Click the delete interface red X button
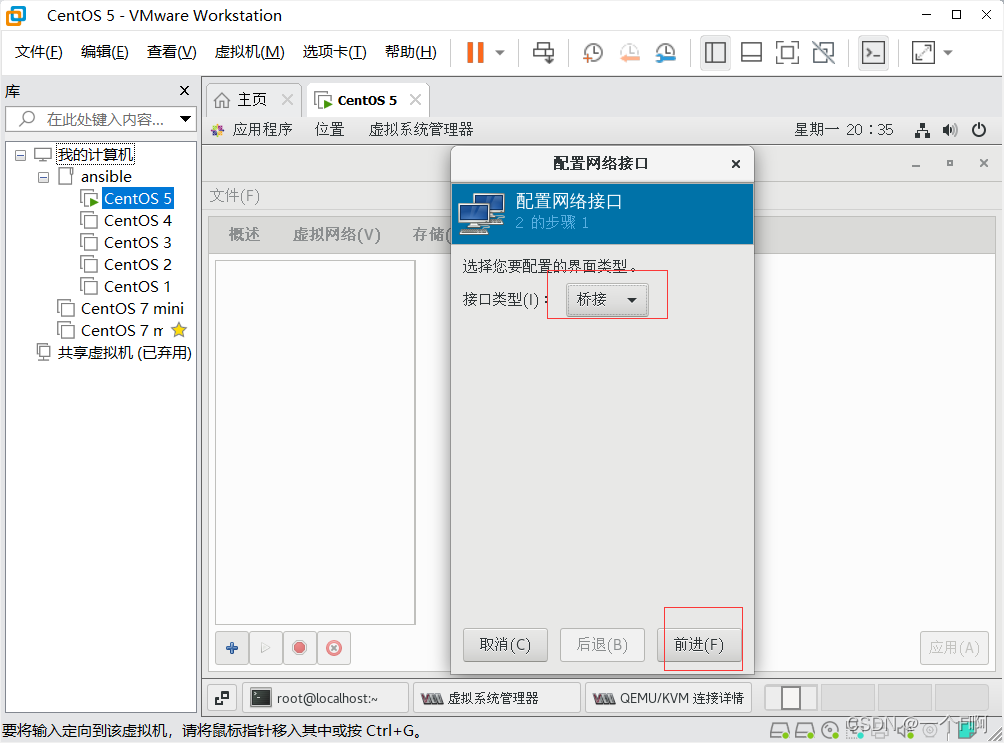1004x743 pixels. pos(334,648)
